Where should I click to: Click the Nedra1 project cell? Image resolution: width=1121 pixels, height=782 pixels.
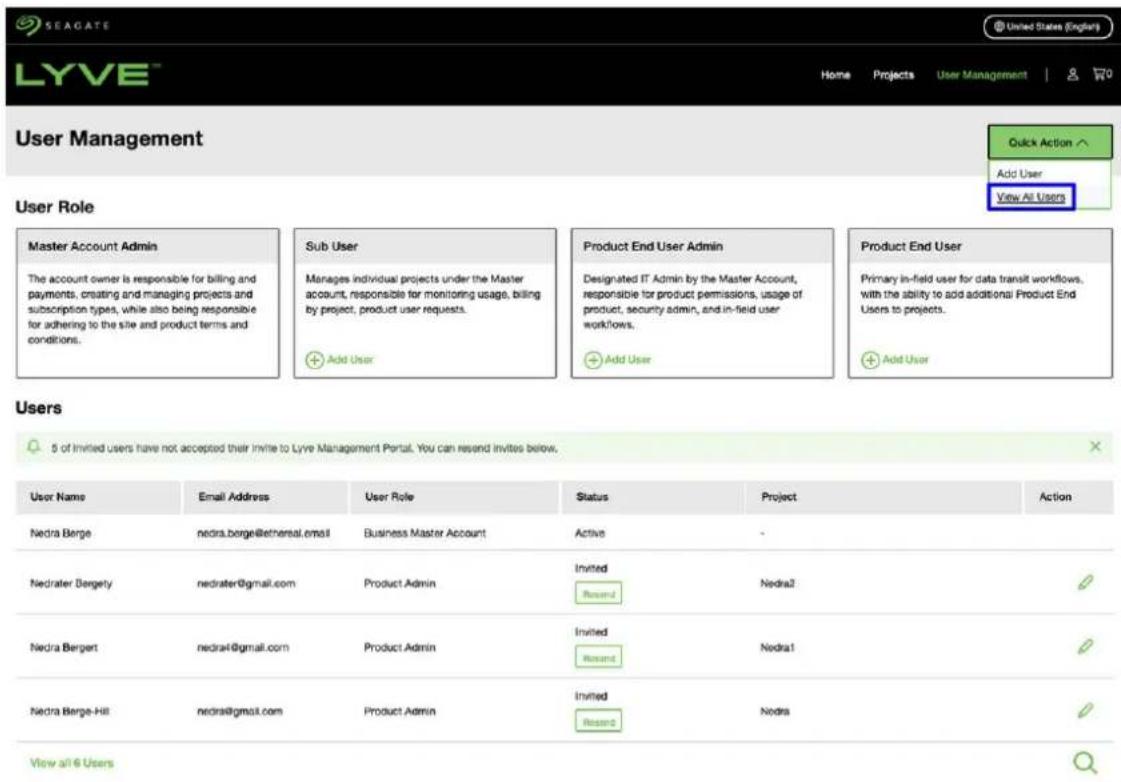(777, 647)
